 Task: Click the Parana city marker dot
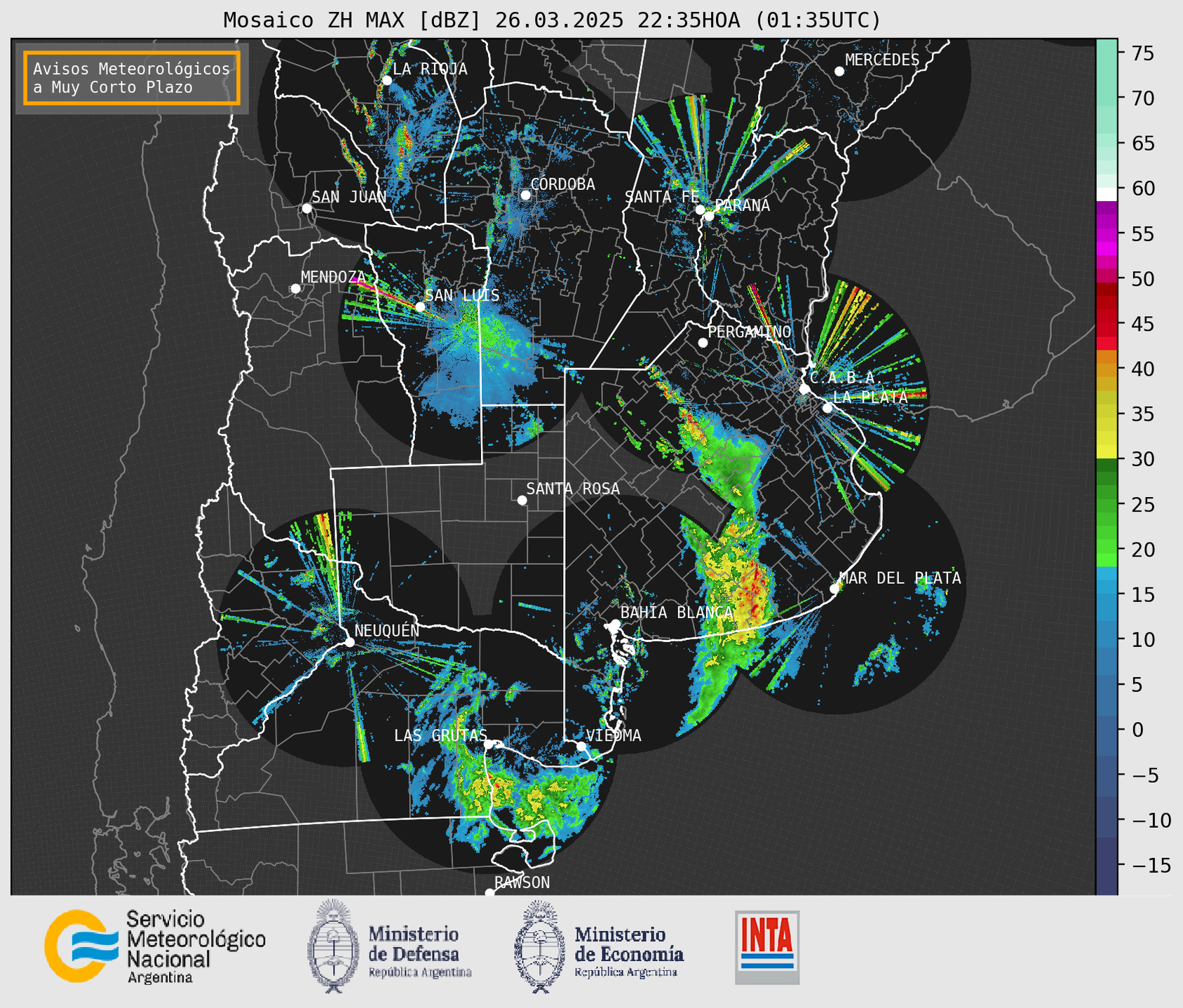709,216
